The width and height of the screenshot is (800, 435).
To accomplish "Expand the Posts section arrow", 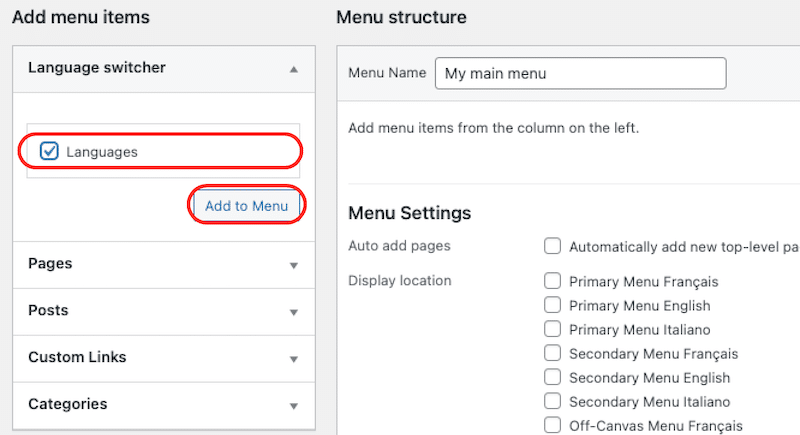I will (293, 312).
